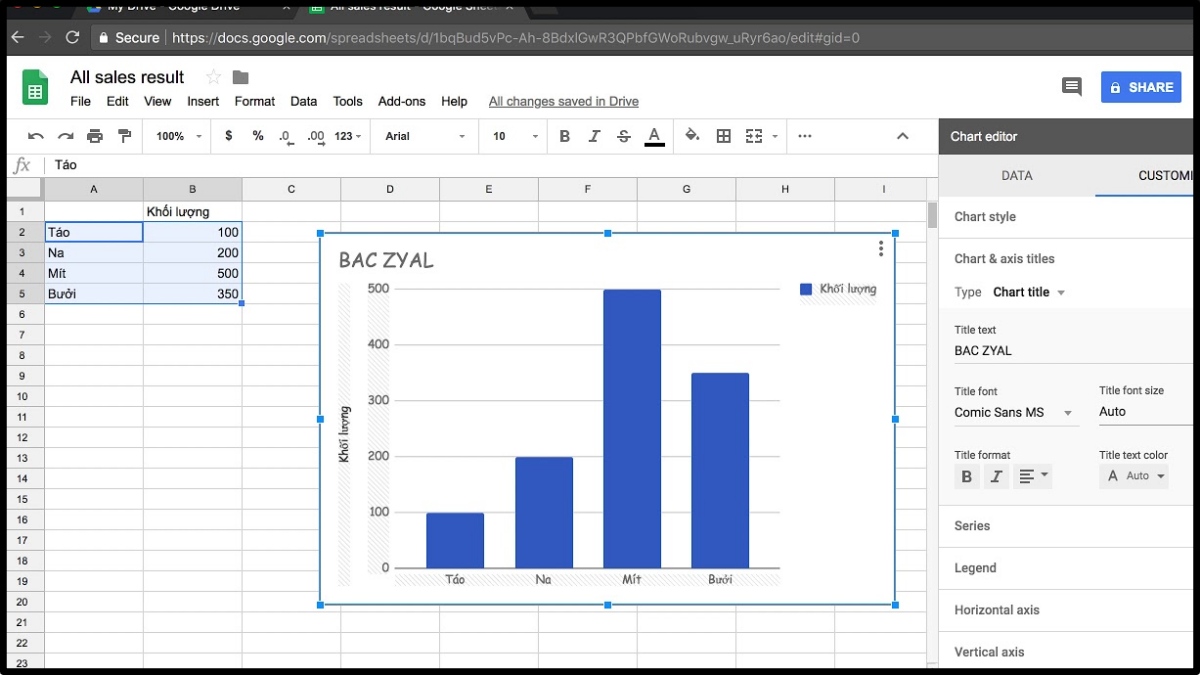
Task: Open the Insert menu
Action: [203, 101]
